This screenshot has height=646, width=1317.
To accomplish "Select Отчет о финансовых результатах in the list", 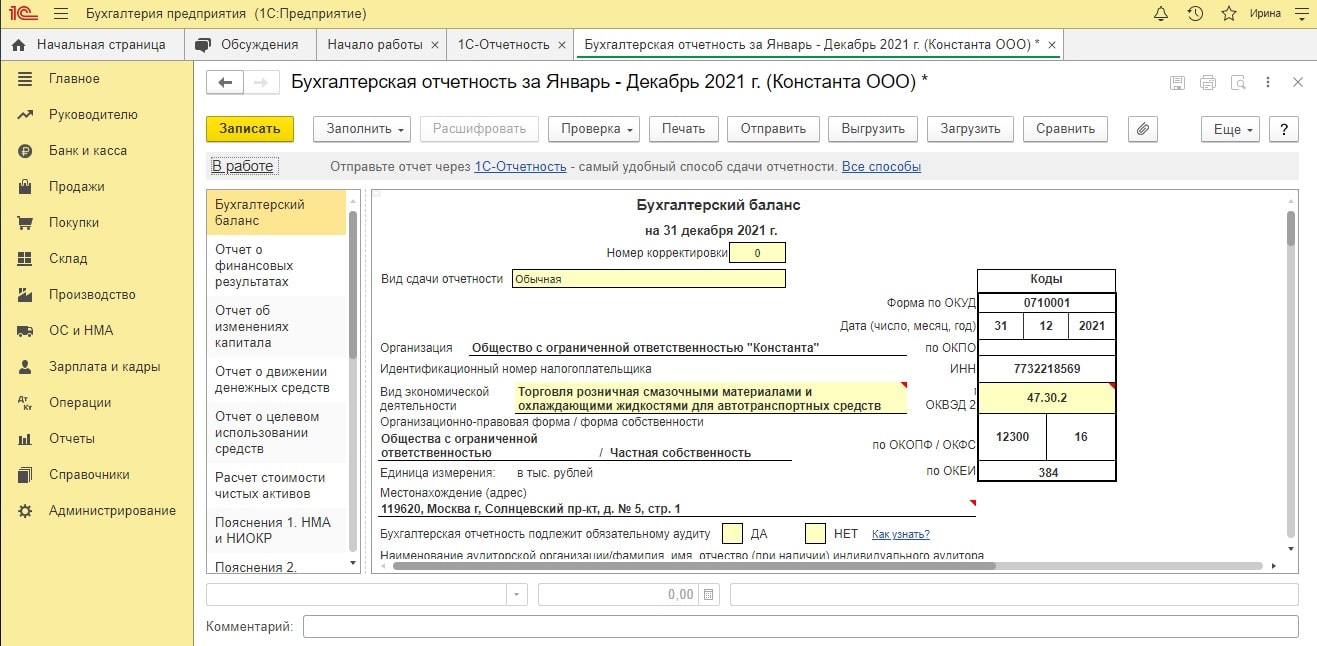I will (276, 265).
